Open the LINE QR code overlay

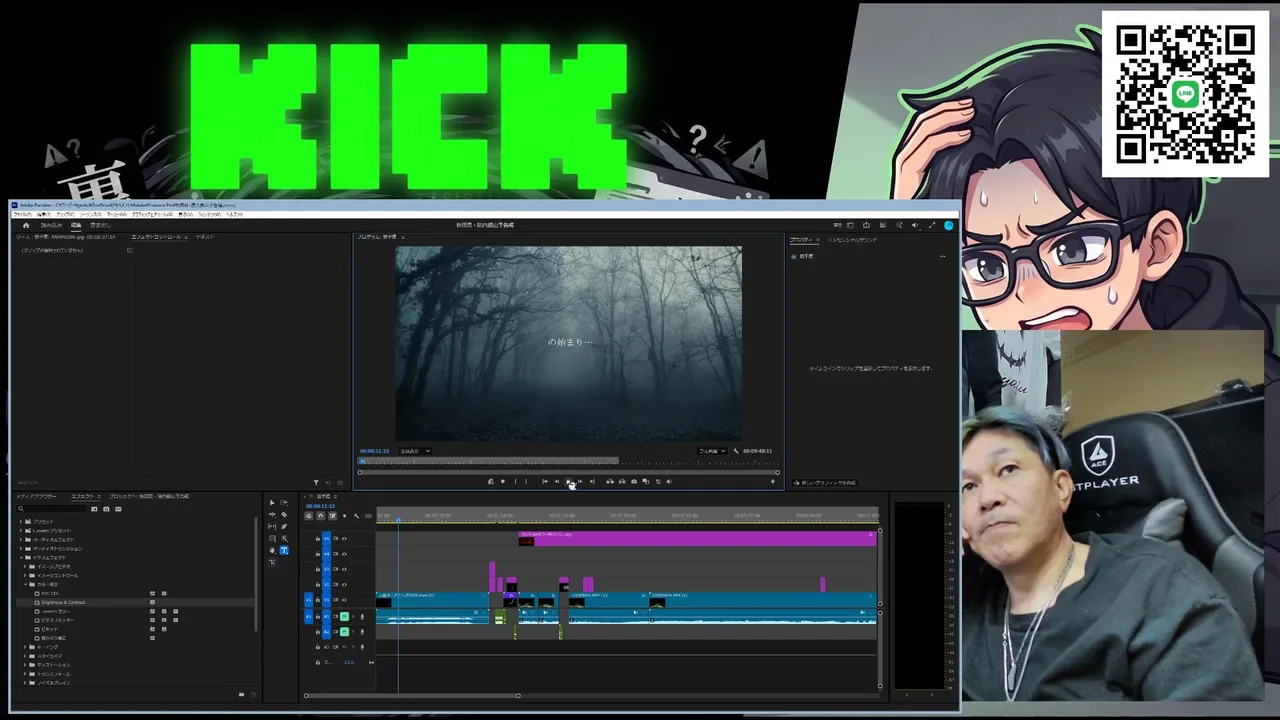(1185, 94)
